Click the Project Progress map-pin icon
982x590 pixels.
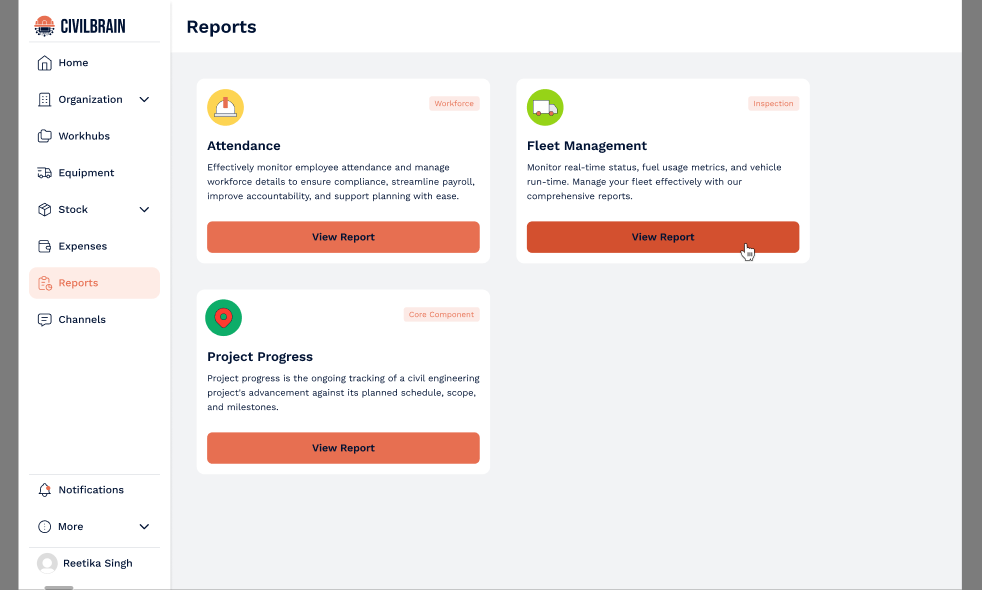[x=224, y=318]
